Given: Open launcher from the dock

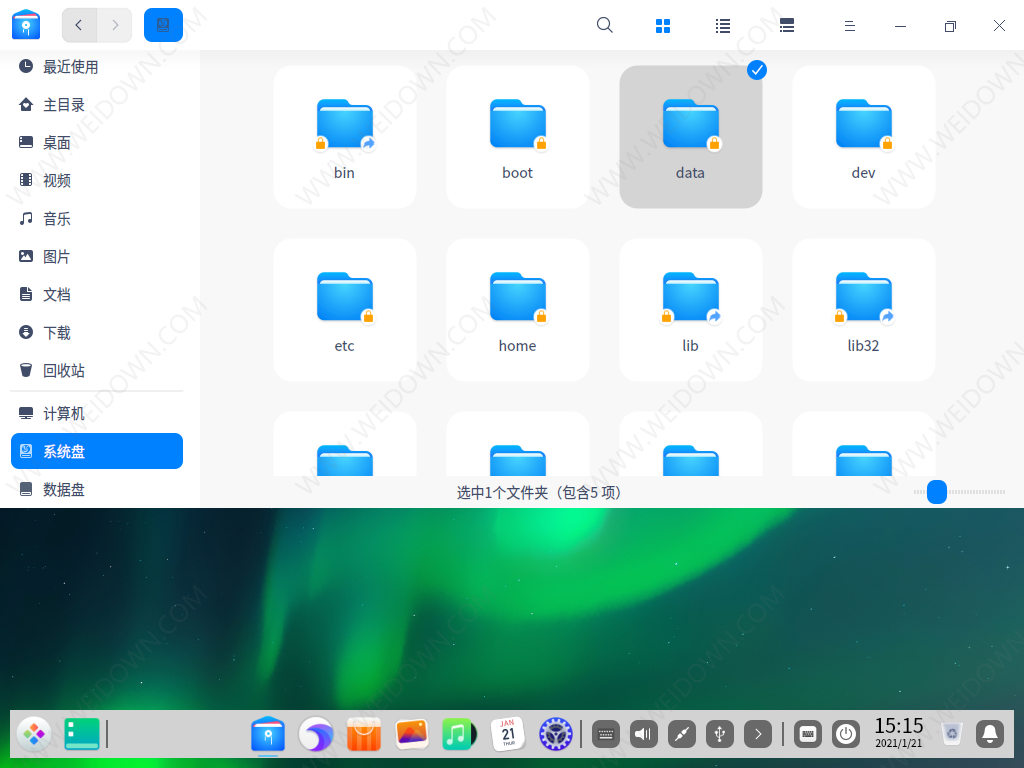Looking at the screenshot, I should tap(34, 734).
